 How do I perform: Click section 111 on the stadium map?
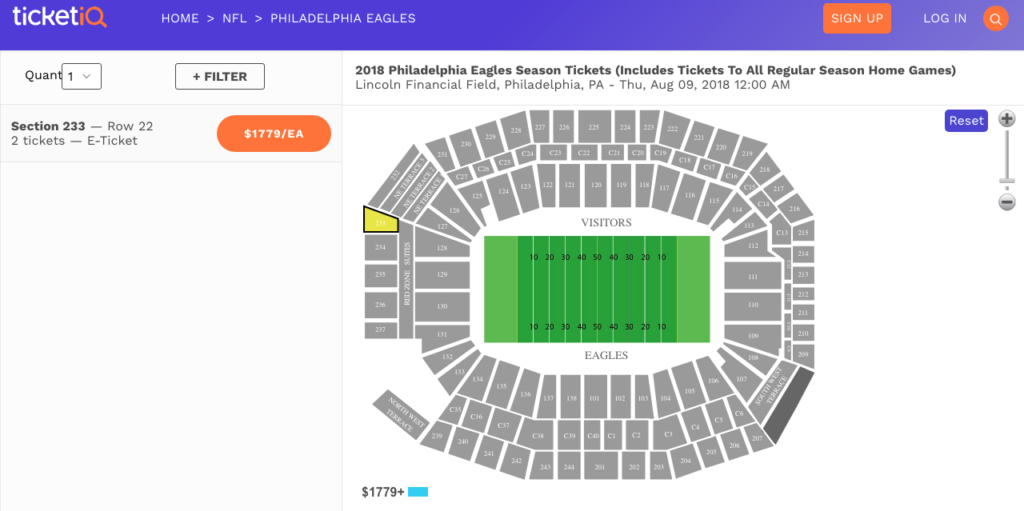click(752, 276)
